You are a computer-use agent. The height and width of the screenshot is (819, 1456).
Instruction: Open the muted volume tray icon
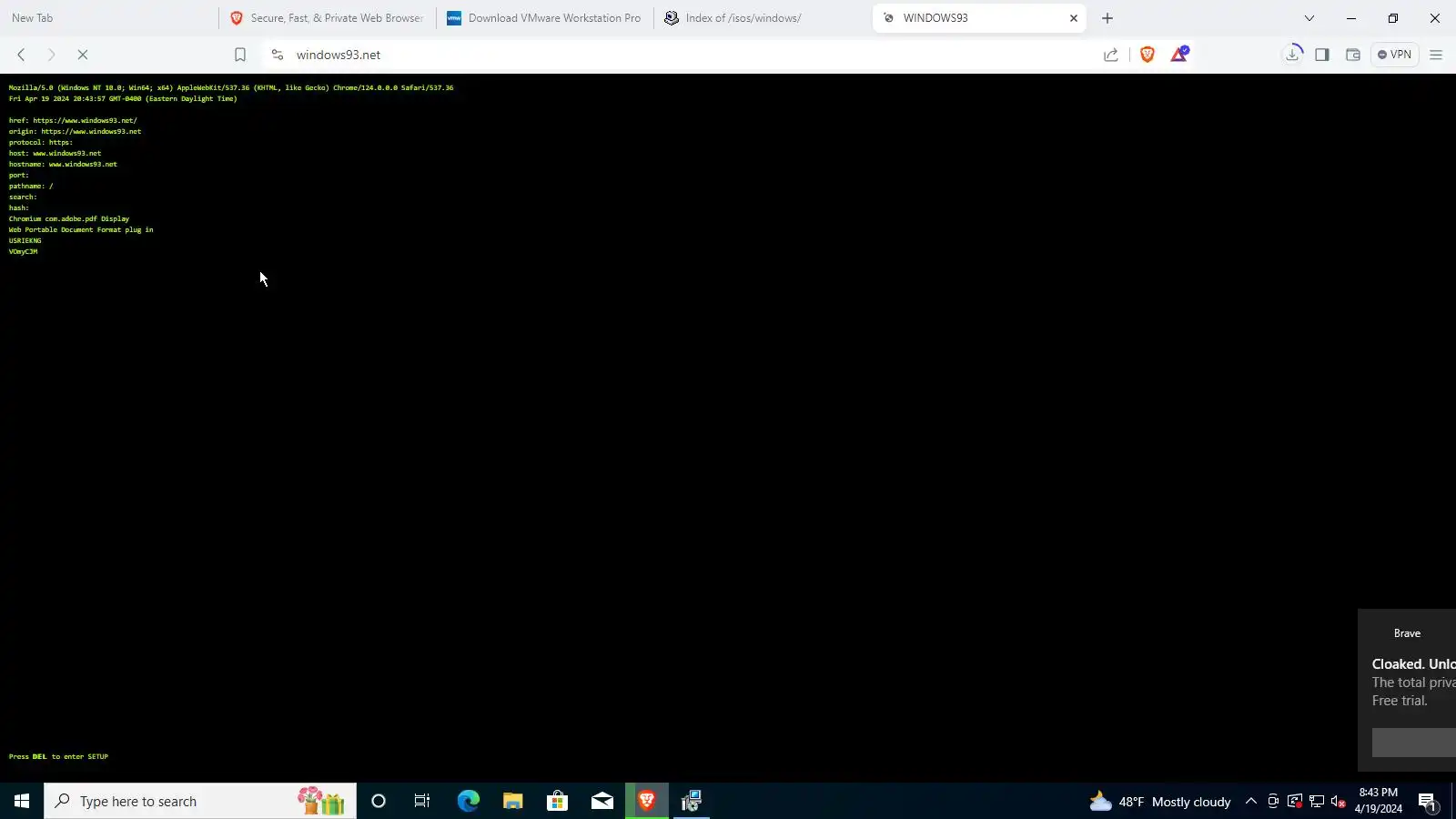click(1339, 801)
